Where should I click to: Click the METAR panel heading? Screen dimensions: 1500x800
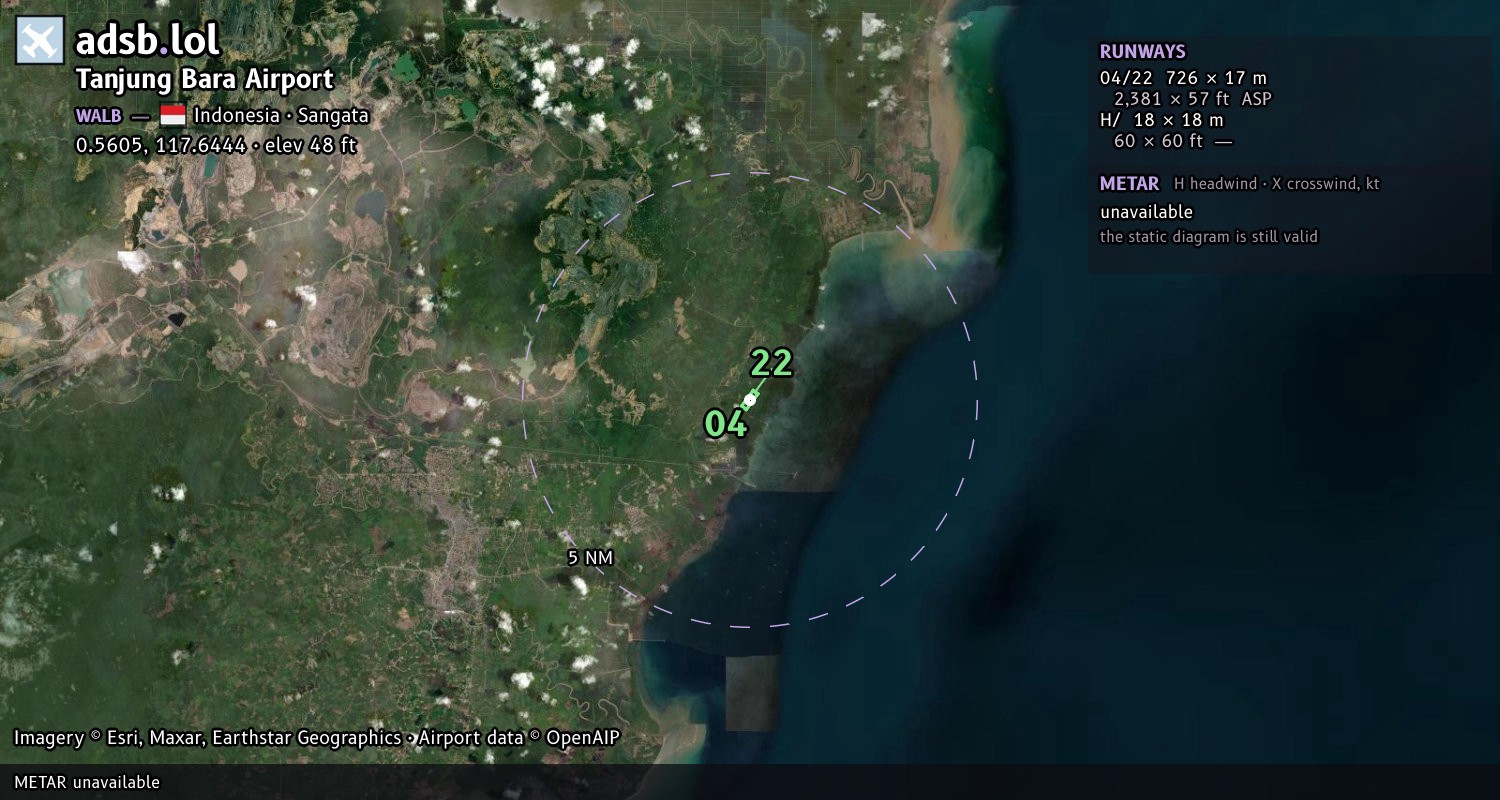(x=1129, y=184)
